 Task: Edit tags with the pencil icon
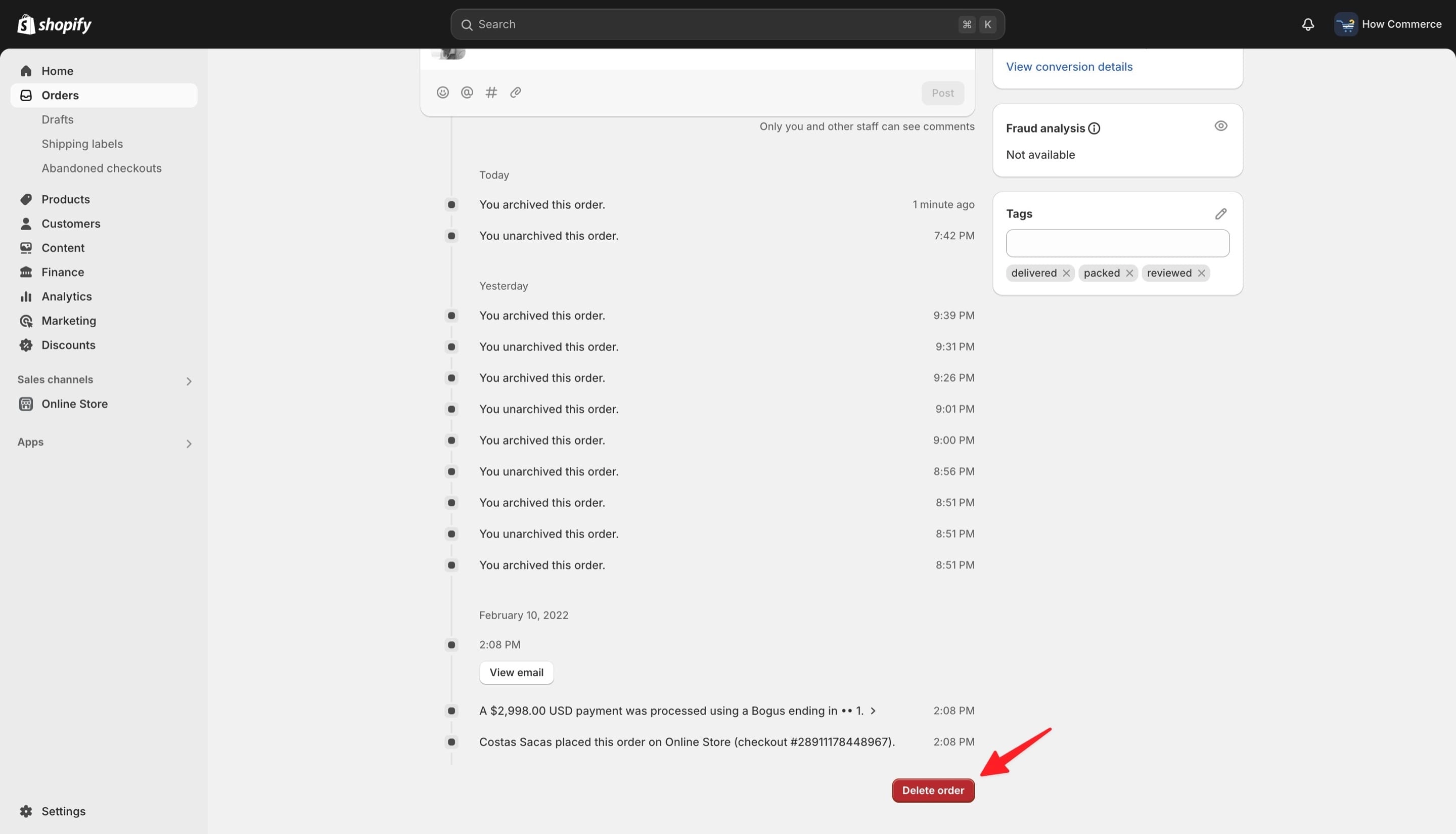1221,213
